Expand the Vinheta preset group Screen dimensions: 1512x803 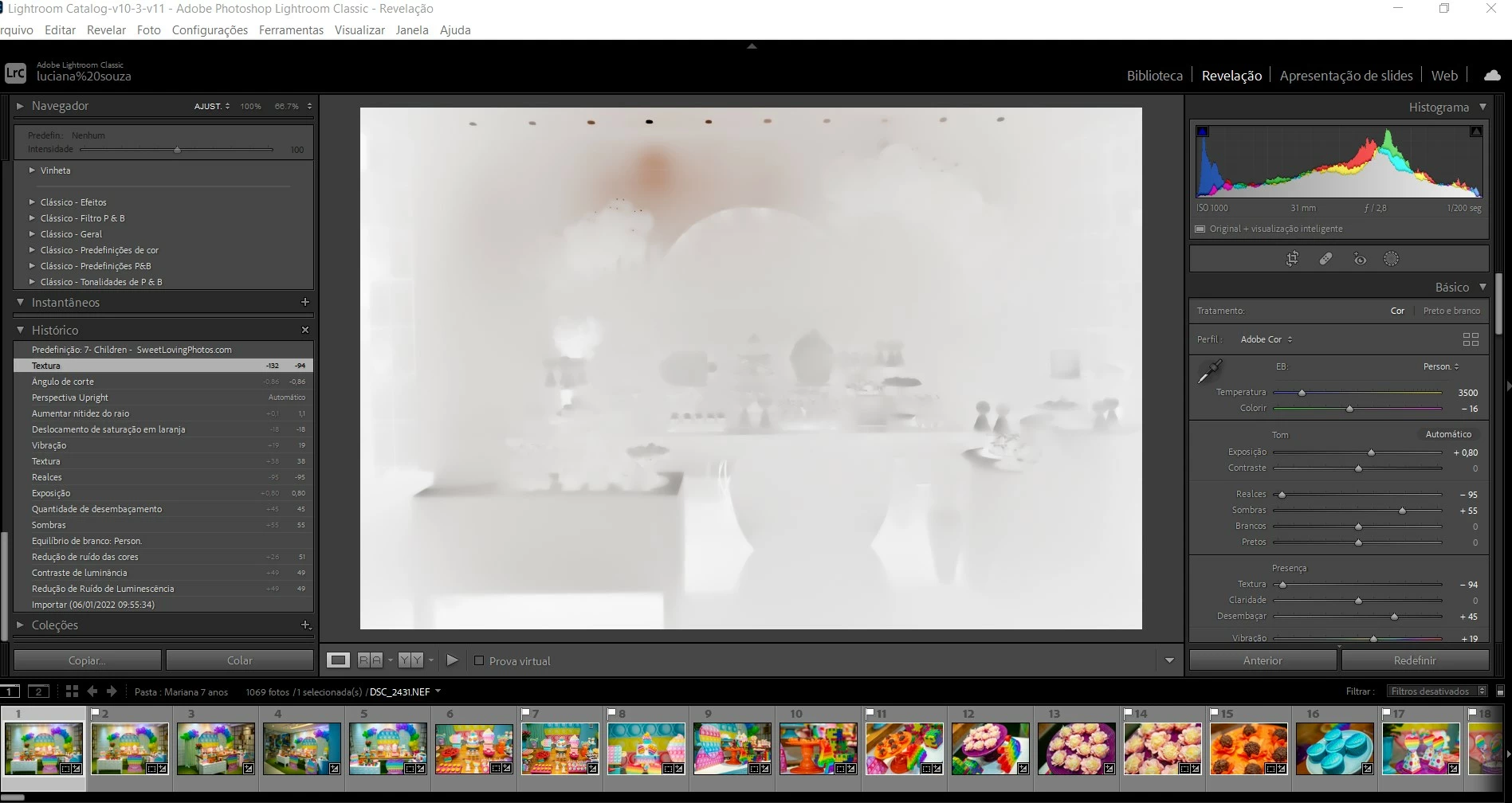32,170
